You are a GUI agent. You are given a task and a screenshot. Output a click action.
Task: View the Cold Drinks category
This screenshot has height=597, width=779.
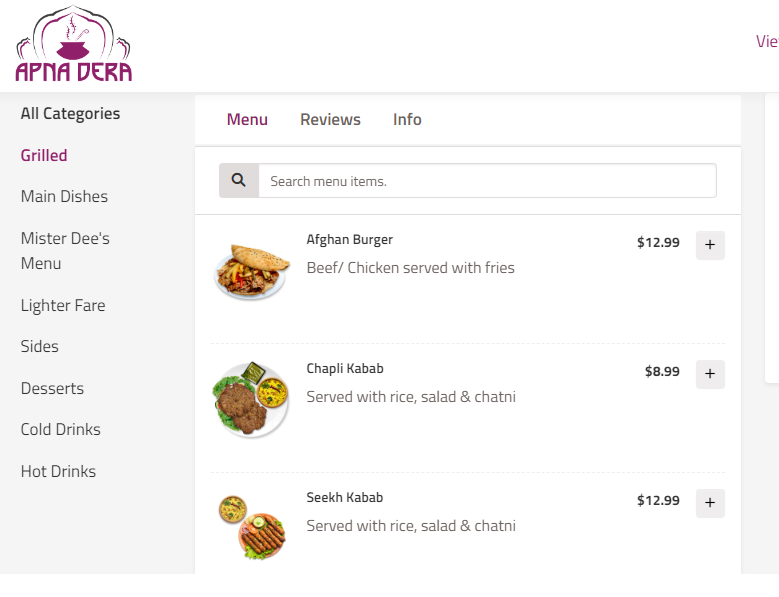click(61, 430)
